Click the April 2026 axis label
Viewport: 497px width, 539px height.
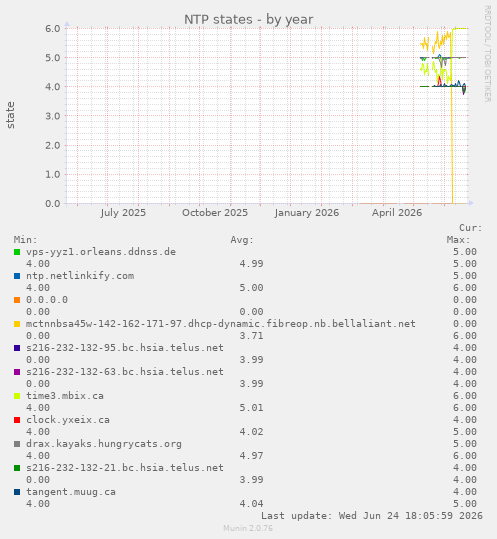click(397, 213)
